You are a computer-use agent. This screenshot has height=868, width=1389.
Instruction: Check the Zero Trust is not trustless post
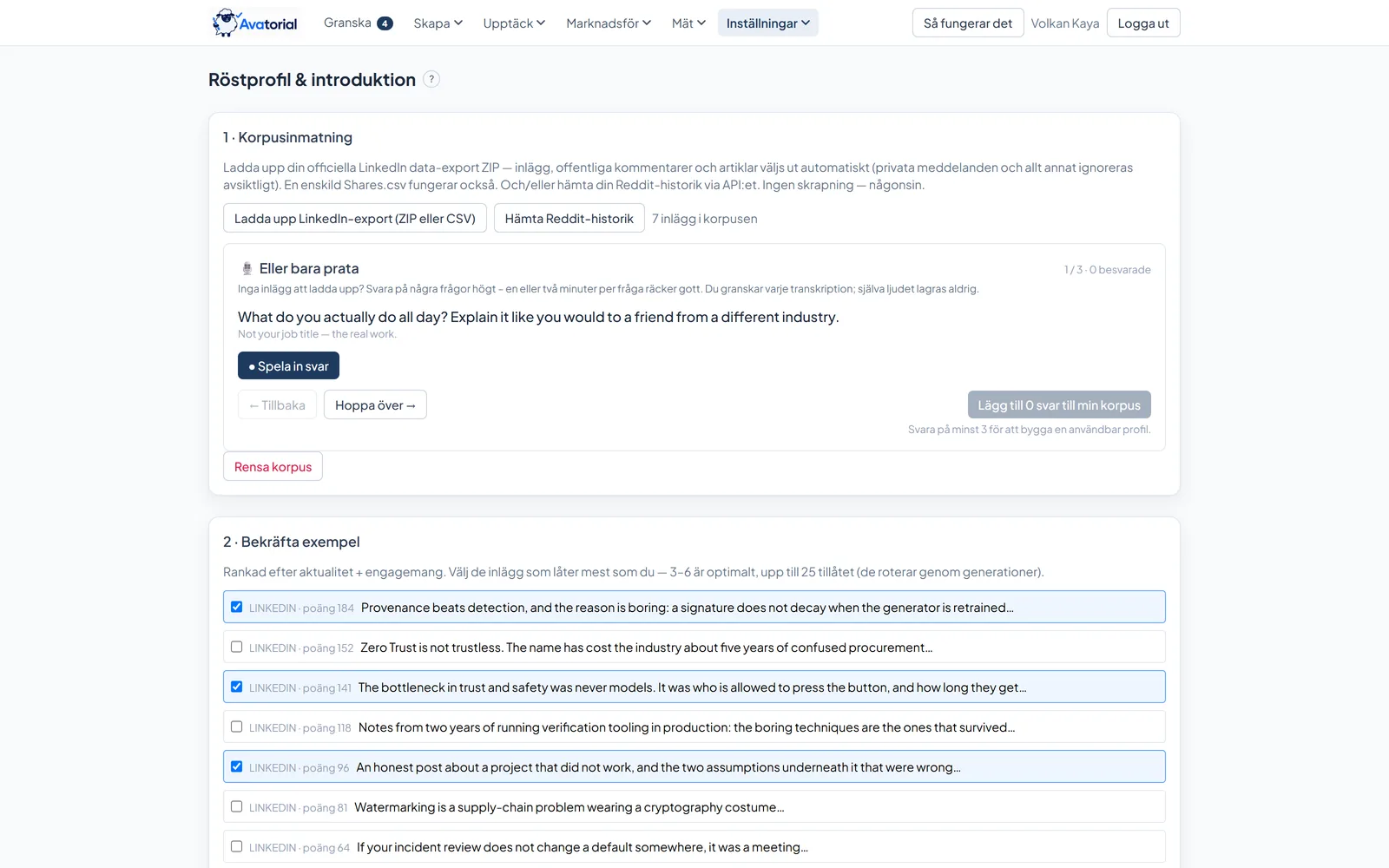coord(236,647)
